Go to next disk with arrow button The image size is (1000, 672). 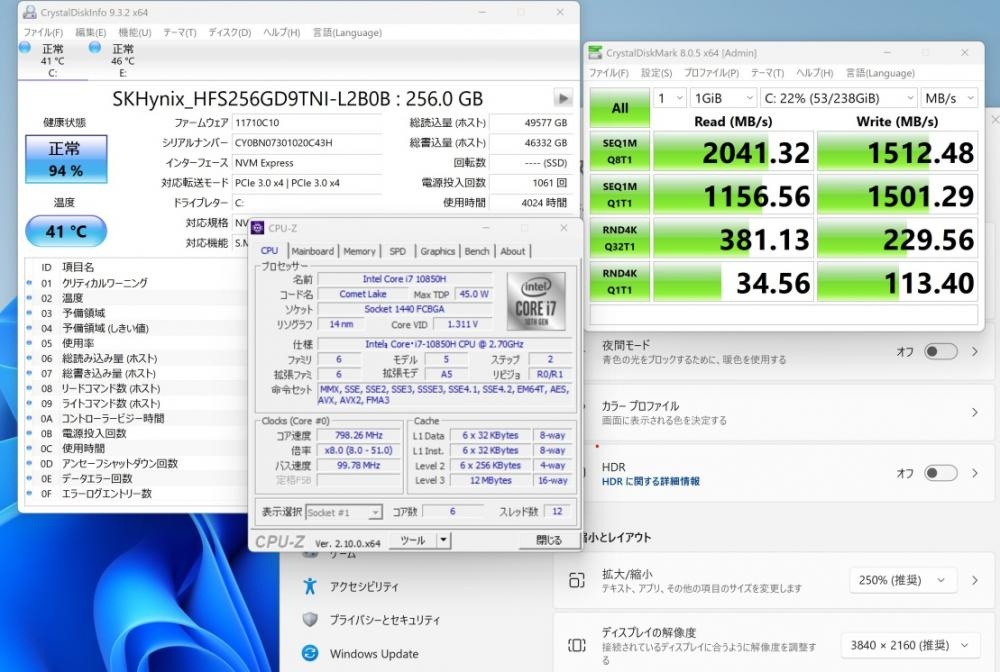tap(562, 98)
